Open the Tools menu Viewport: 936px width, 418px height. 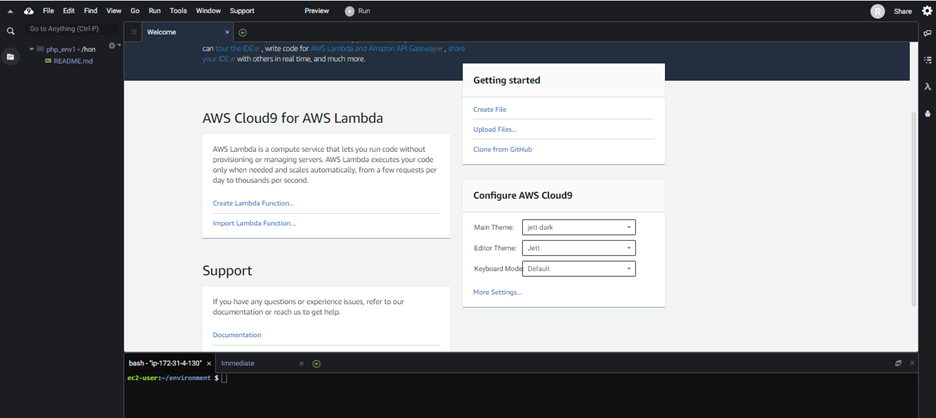coord(178,11)
